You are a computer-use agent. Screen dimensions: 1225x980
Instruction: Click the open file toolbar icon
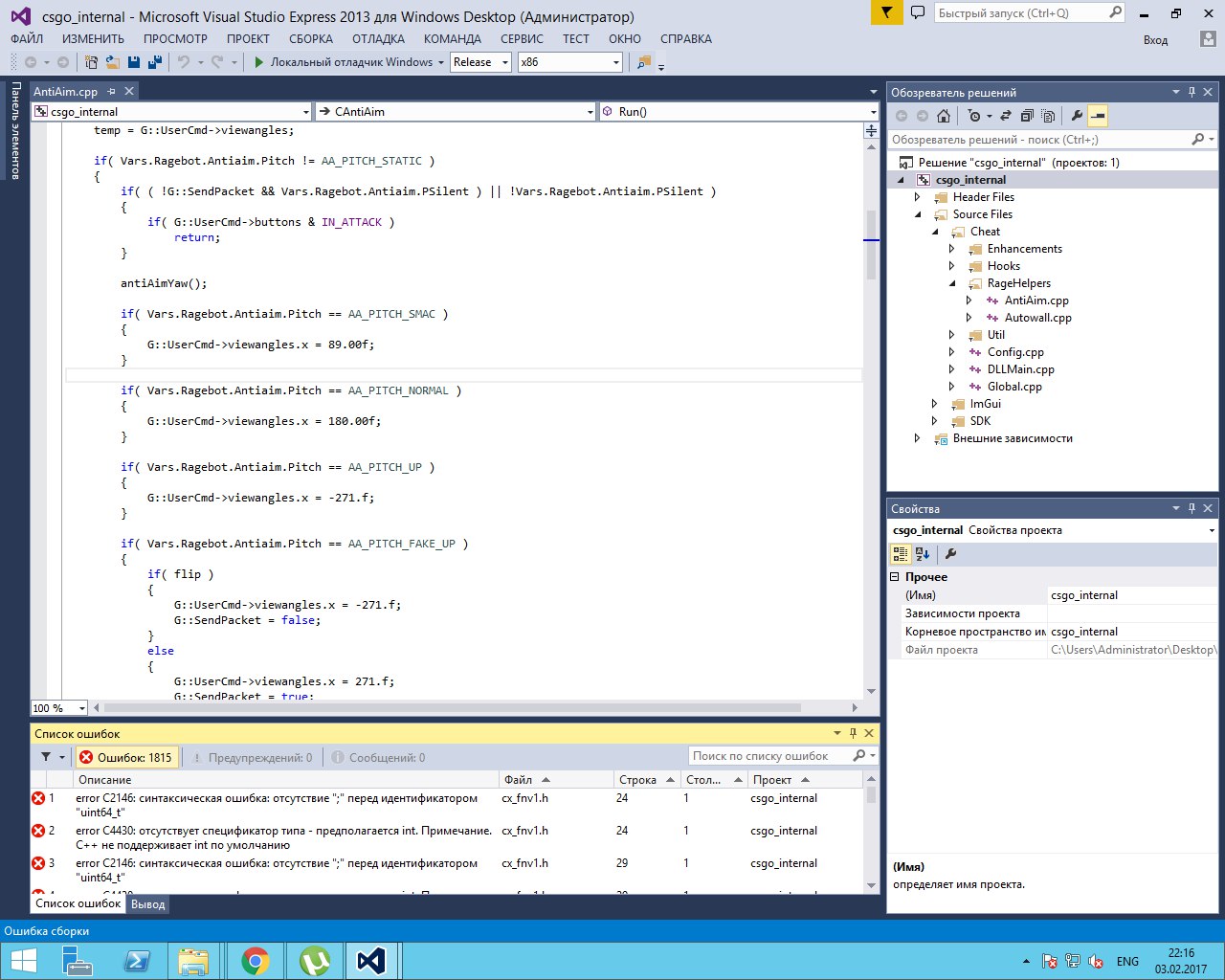[x=112, y=62]
